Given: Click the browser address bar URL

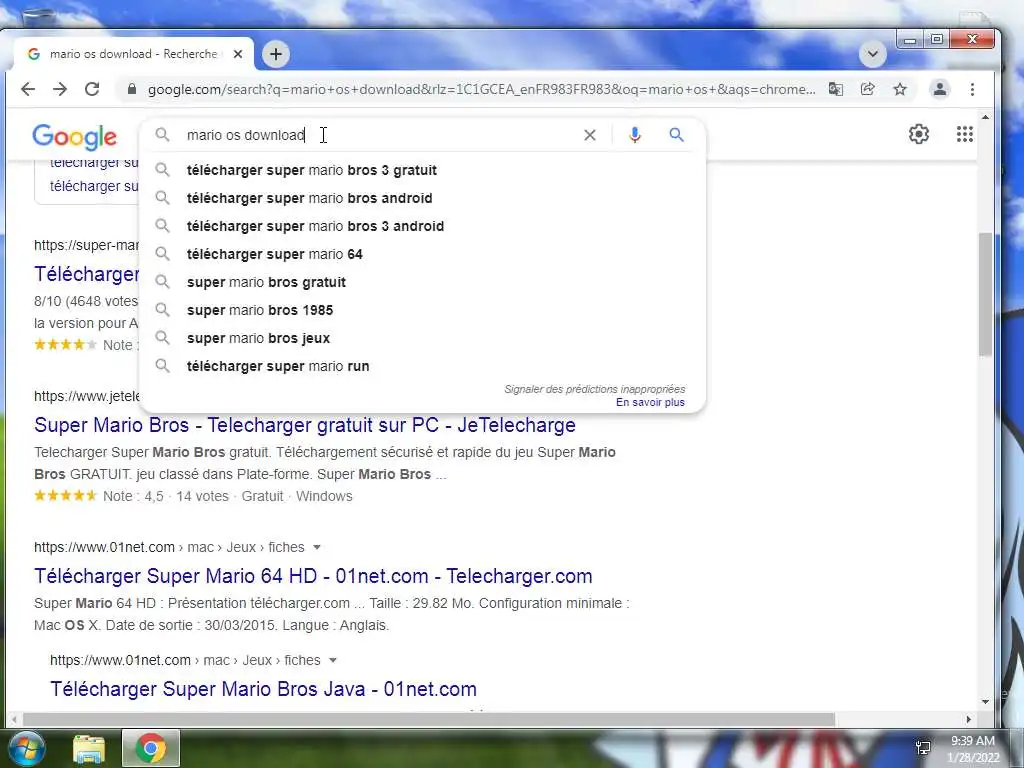Looking at the screenshot, I should point(481,89).
